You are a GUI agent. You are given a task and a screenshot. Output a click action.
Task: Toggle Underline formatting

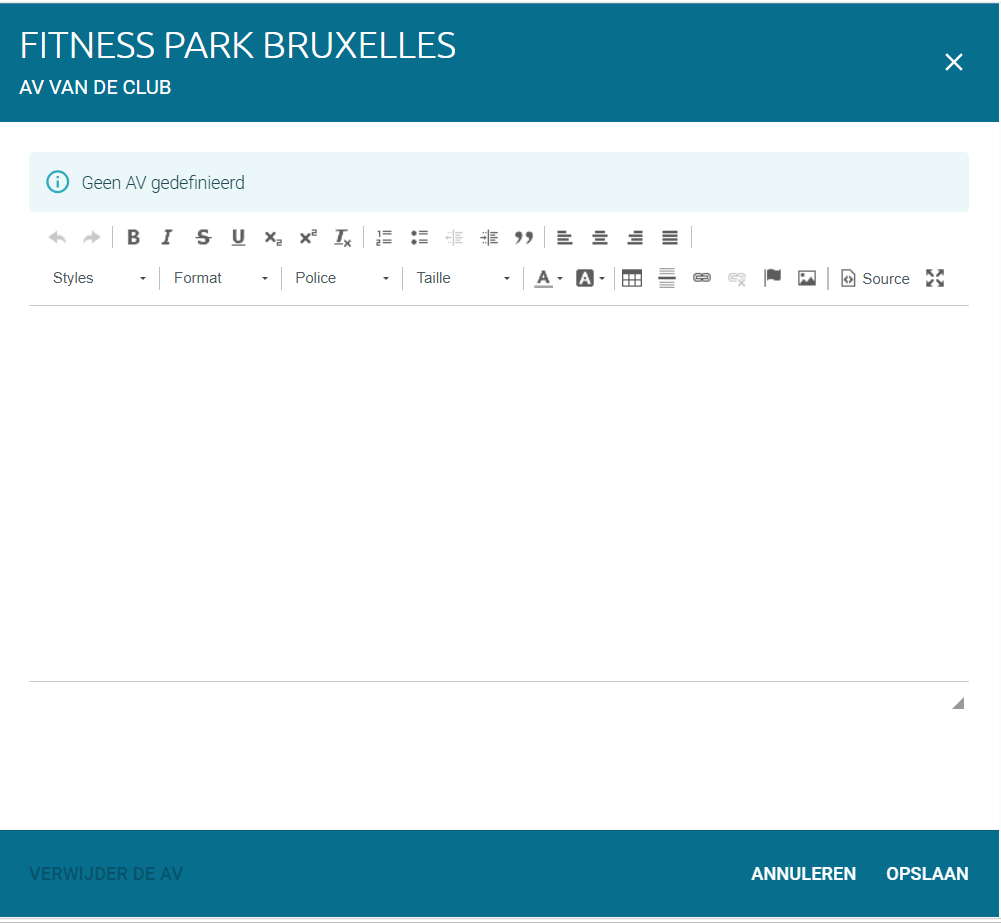[x=238, y=237]
